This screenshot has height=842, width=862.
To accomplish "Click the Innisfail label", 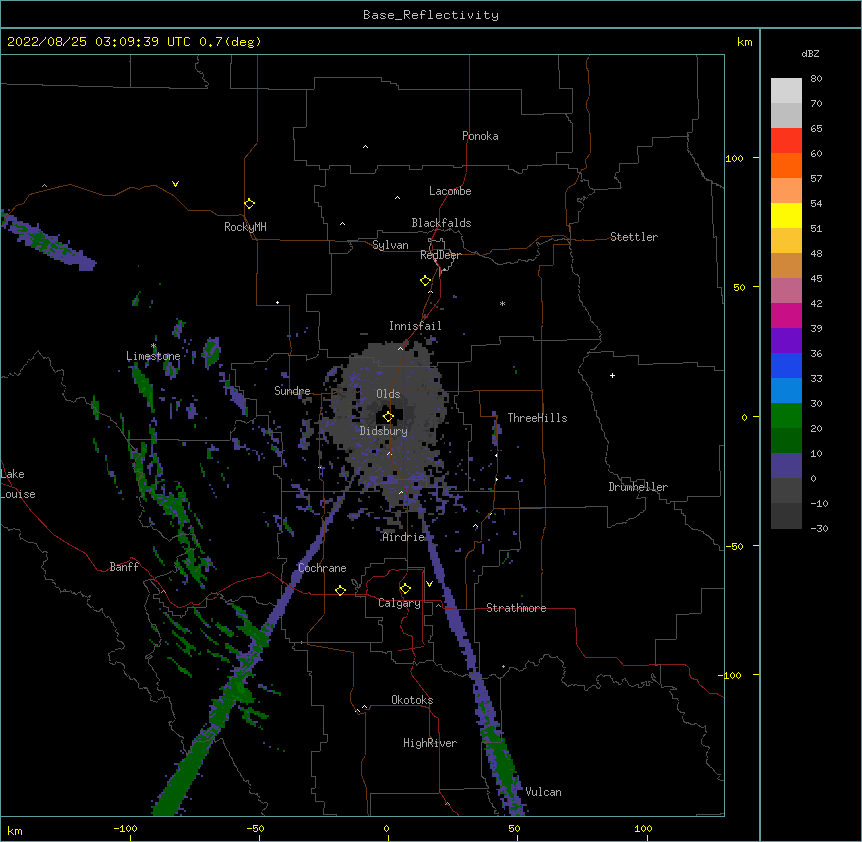I will point(415,326).
